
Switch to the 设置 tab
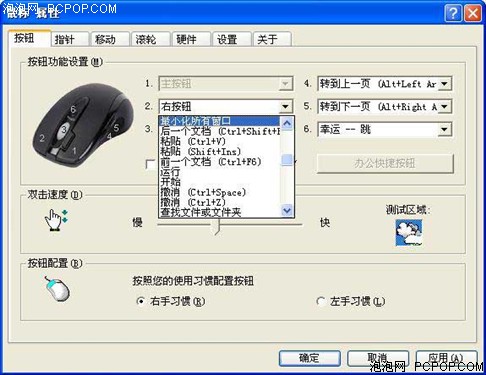pos(232,39)
